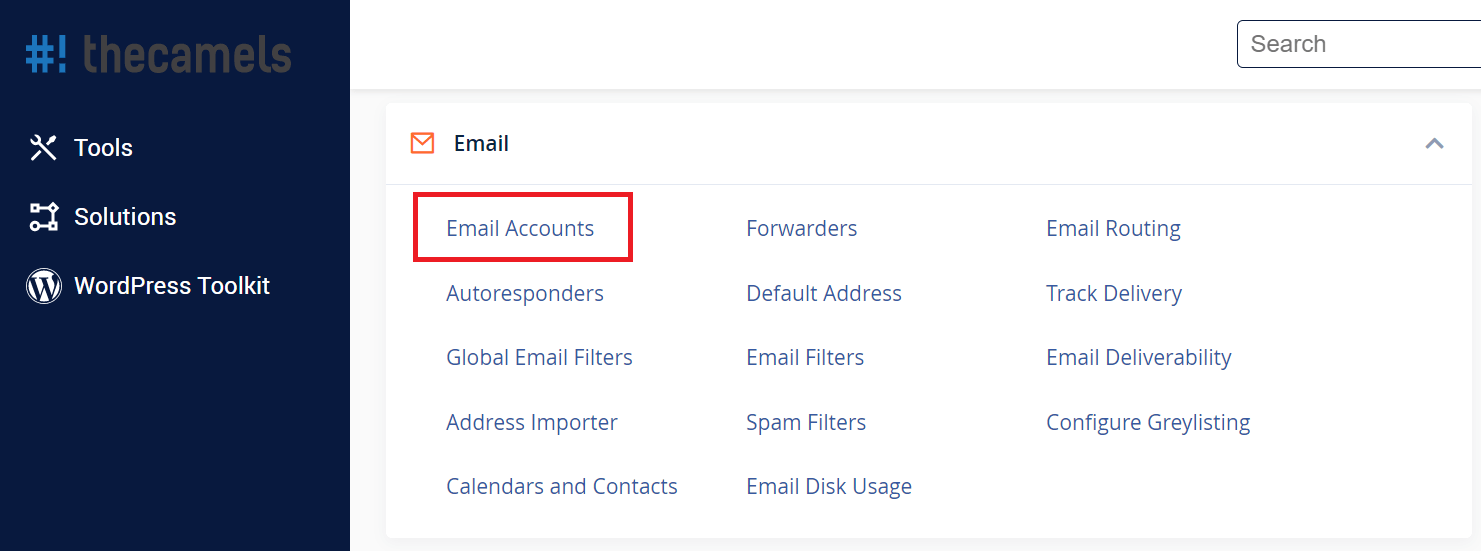Open Forwarders link
Image resolution: width=1481 pixels, height=551 pixels.
[801, 228]
